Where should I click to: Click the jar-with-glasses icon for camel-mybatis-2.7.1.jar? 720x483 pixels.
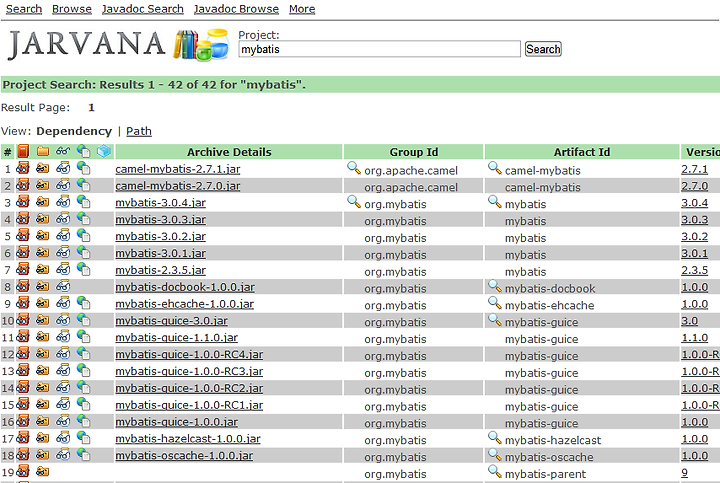pyautogui.click(x=63, y=168)
